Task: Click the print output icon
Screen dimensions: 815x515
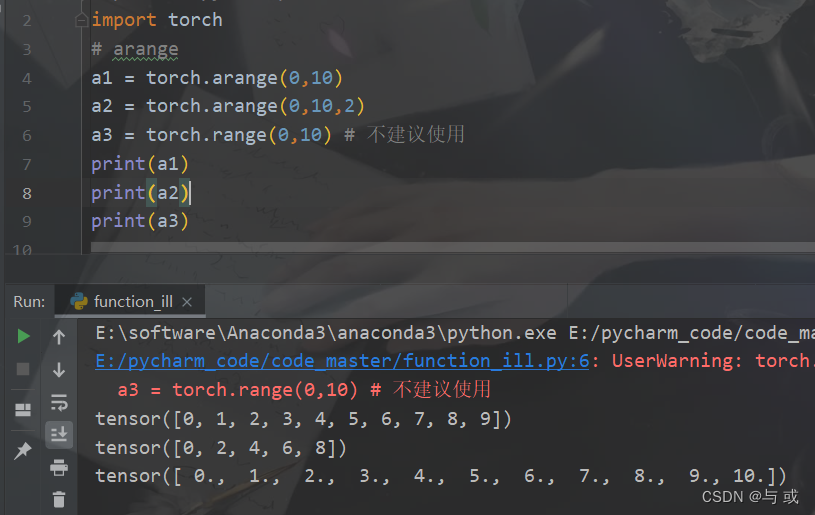Action: pyautogui.click(x=59, y=467)
